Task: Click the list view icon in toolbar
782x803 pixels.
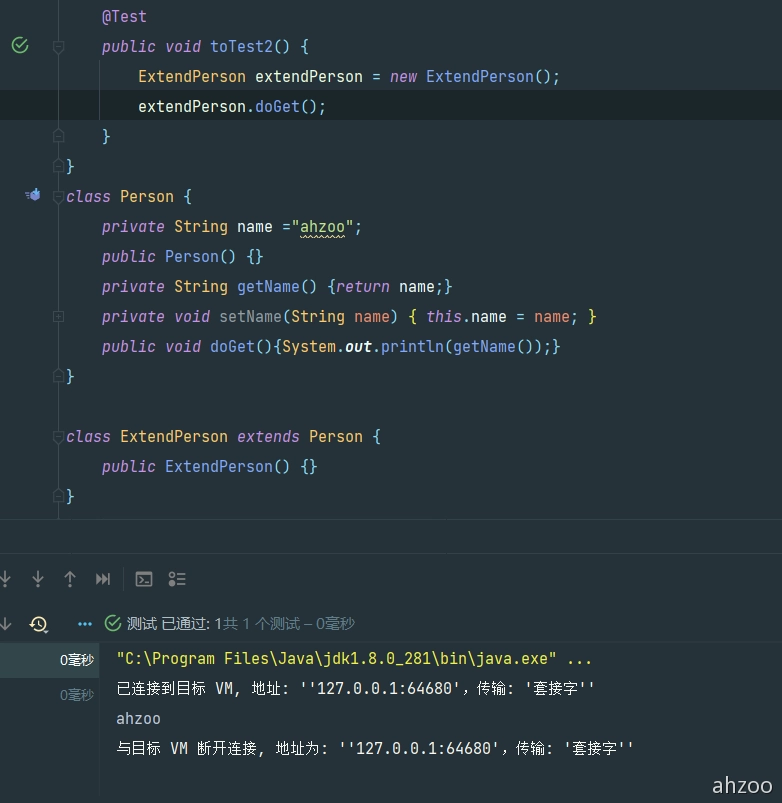Action: (177, 579)
